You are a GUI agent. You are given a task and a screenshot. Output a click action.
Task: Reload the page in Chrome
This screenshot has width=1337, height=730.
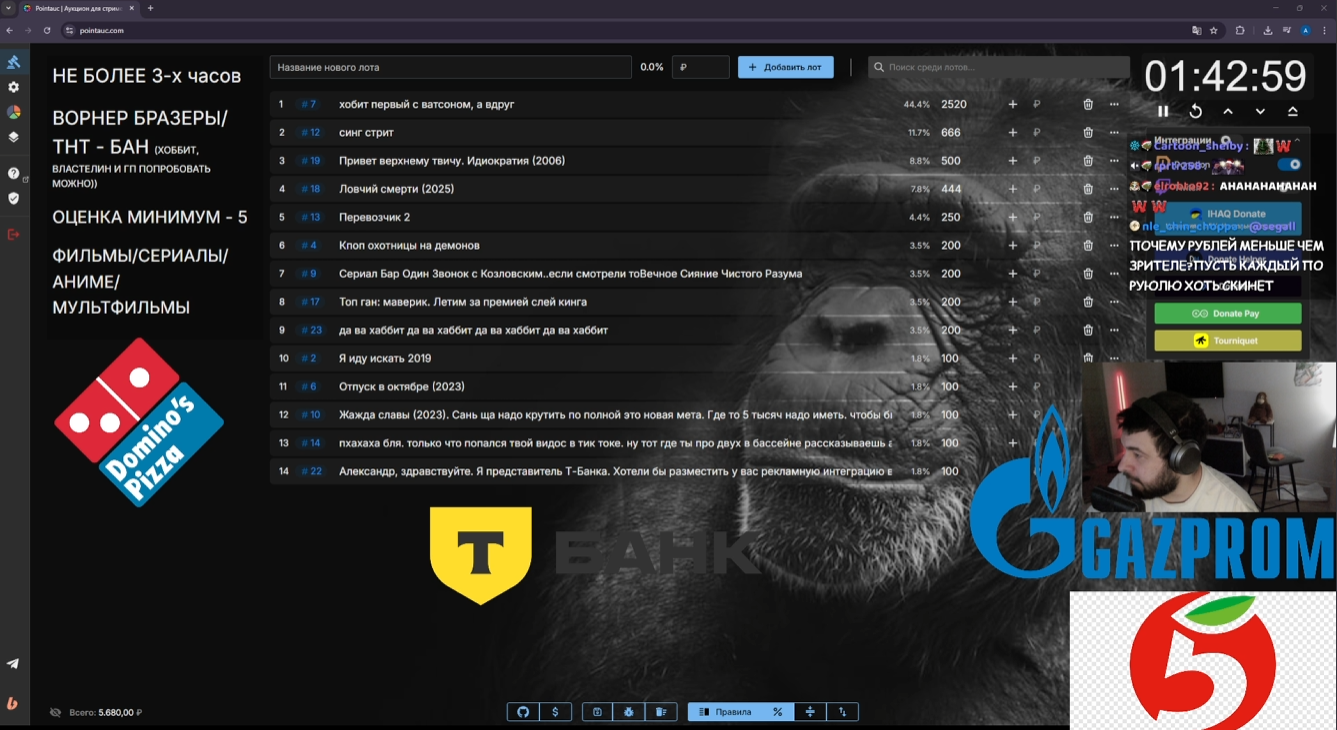point(46,30)
